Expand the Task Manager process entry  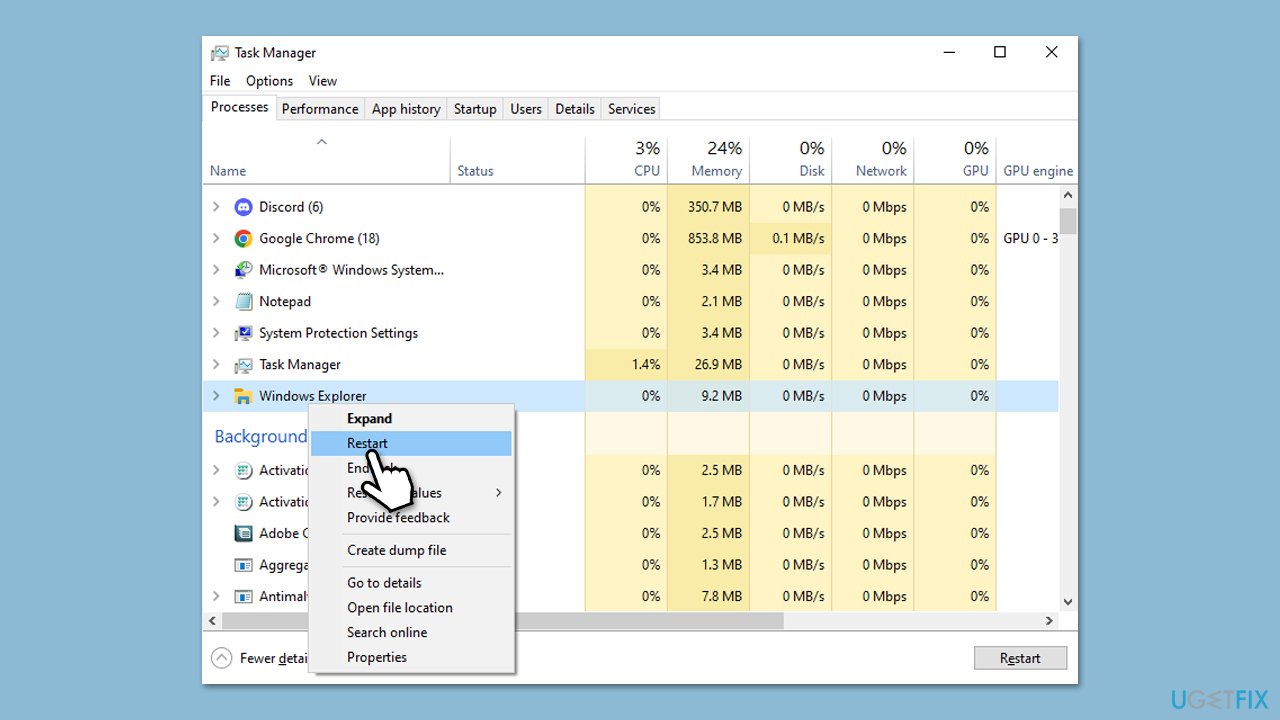(x=216, y=365)
